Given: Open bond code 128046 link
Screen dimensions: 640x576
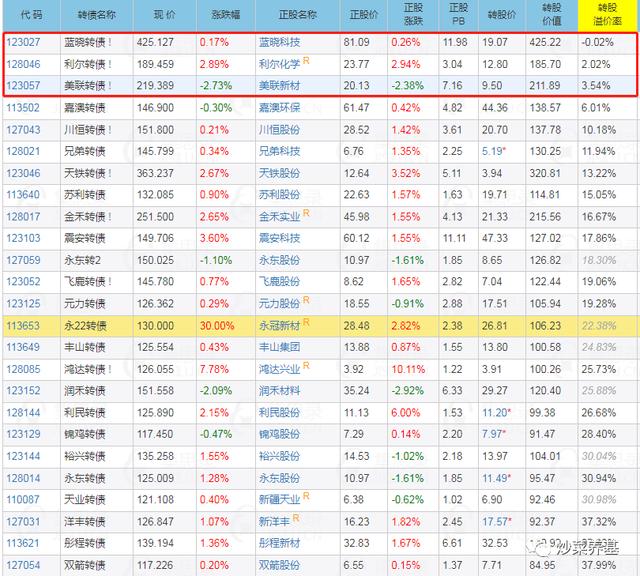Looking at the screenshot, I should 23,64.
